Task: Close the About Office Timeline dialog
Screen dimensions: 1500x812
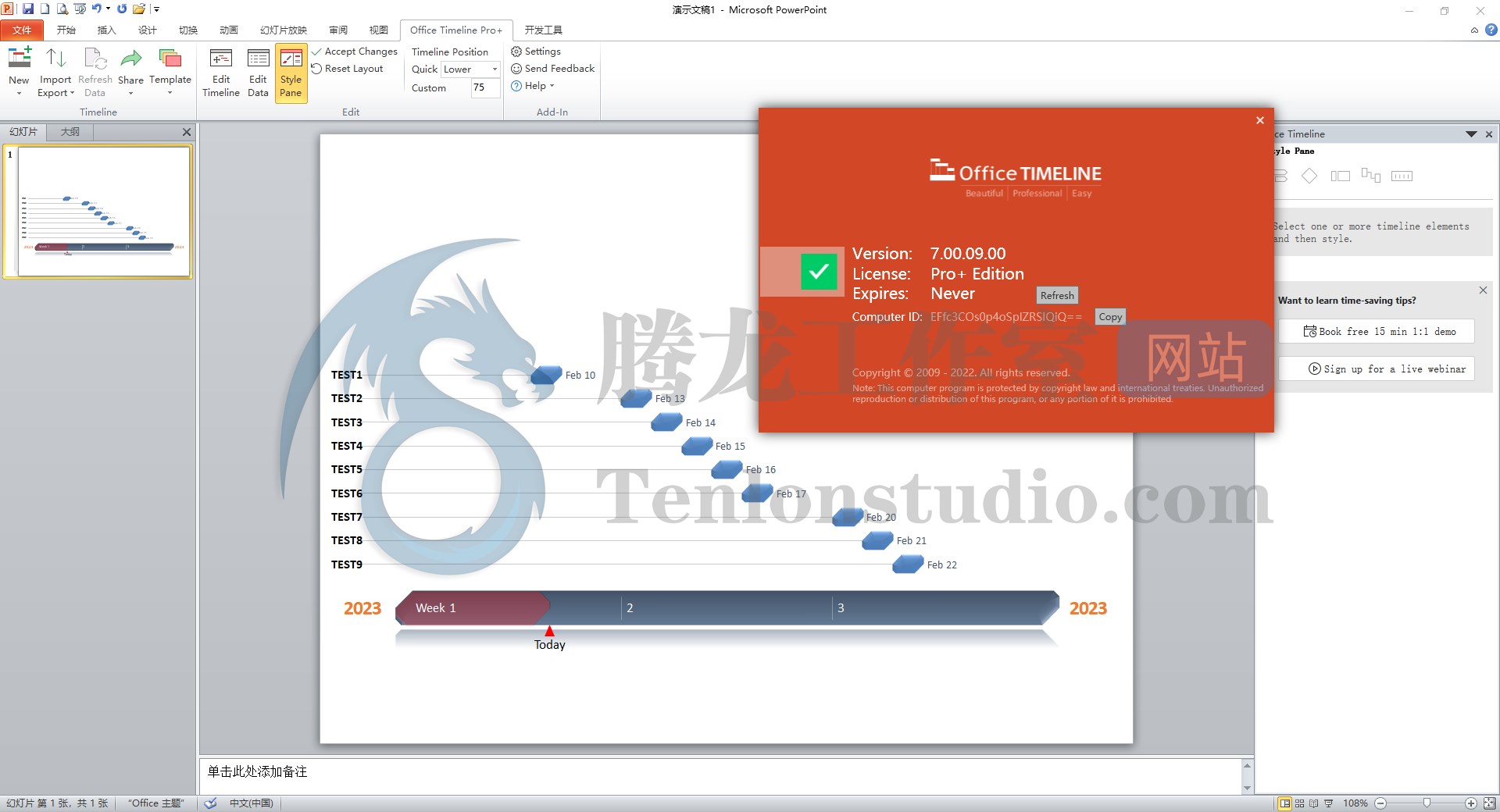Action: (1260, 120)
